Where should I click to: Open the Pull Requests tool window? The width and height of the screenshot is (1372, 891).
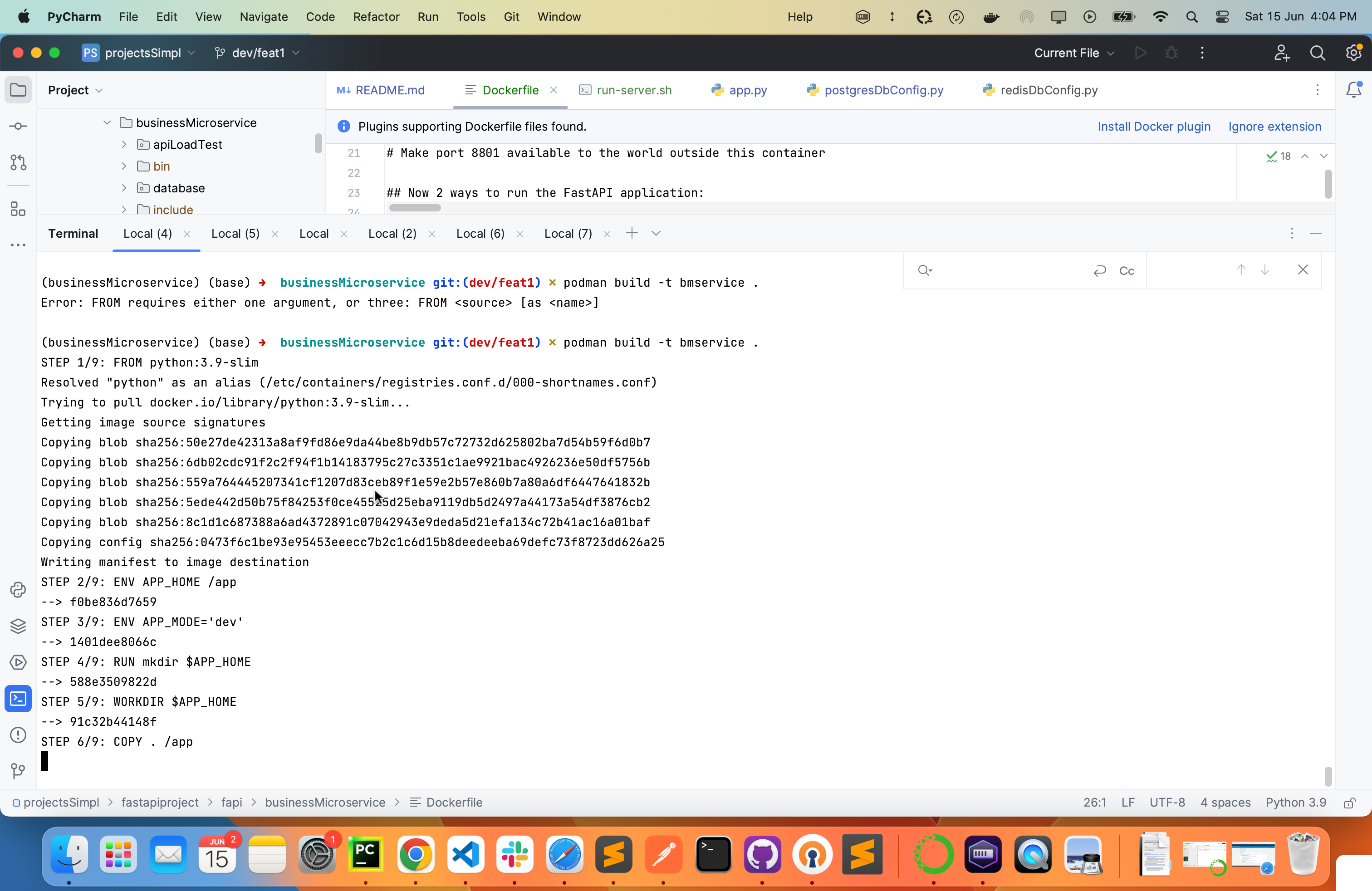[18, 162]
